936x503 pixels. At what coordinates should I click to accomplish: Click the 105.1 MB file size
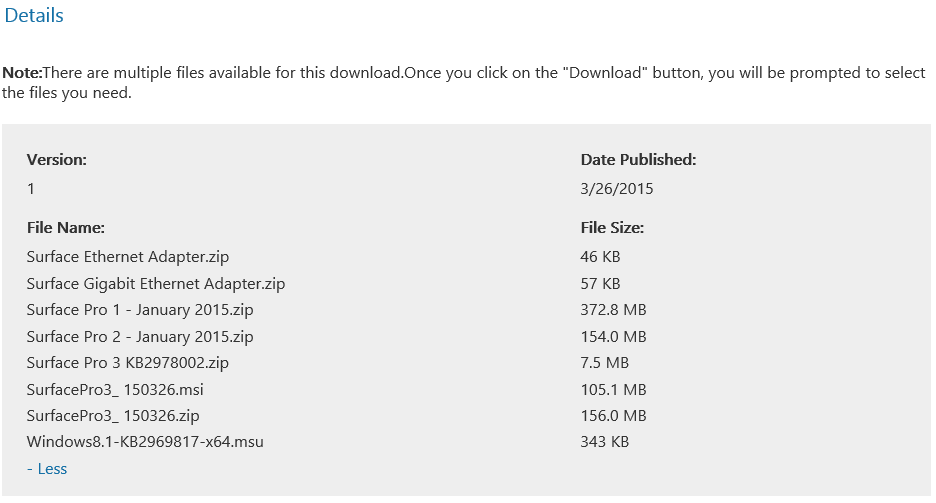click(613, 390)
